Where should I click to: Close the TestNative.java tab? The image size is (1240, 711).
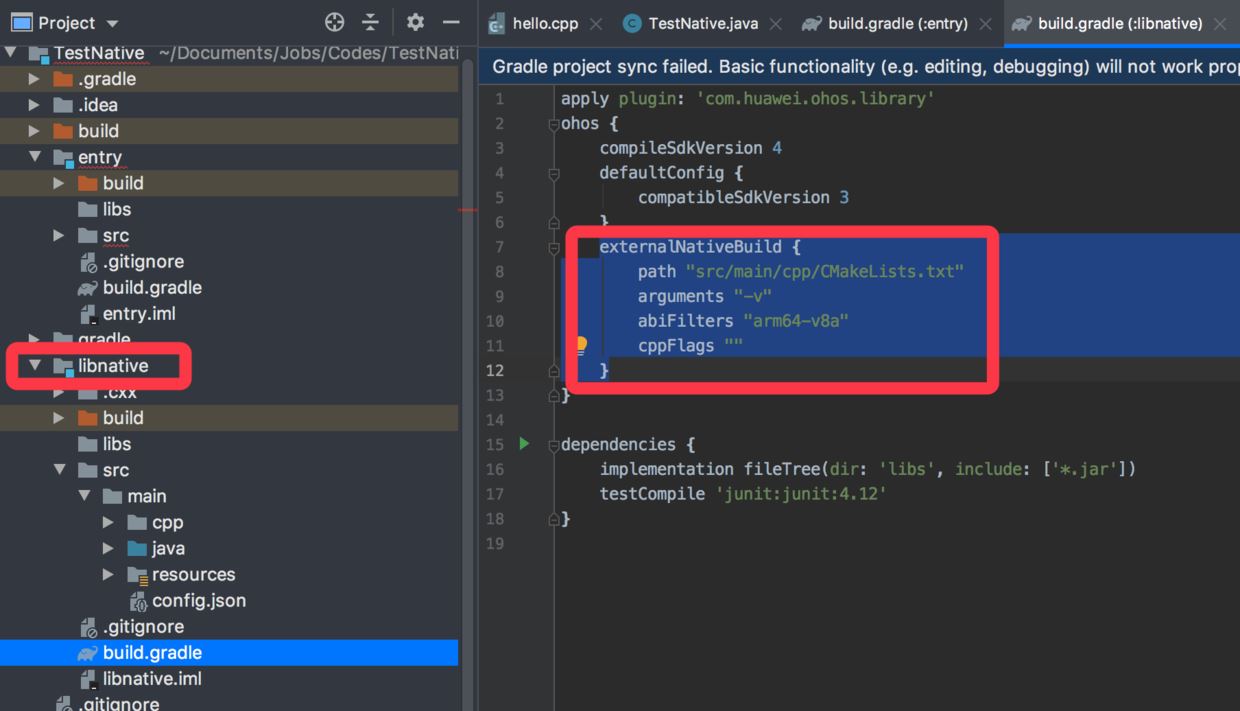[x=776, y=24]
